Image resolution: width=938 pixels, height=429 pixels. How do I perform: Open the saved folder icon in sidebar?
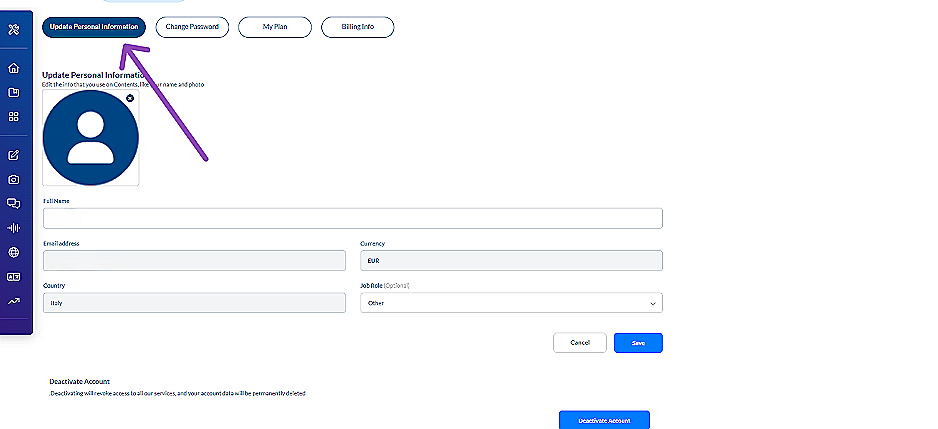[14, 93]
